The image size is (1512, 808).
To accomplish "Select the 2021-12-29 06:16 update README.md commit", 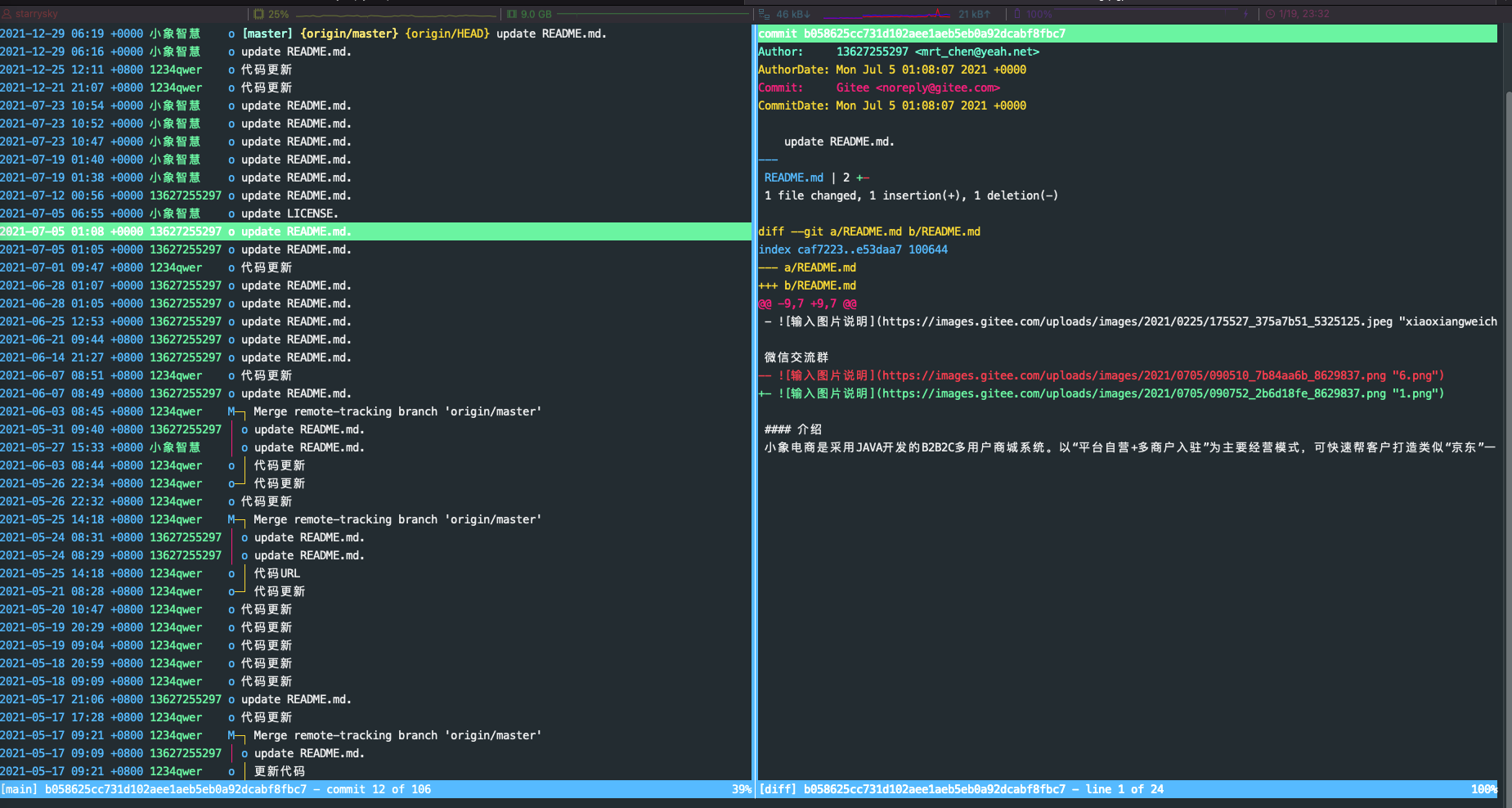I will (375, 52).
